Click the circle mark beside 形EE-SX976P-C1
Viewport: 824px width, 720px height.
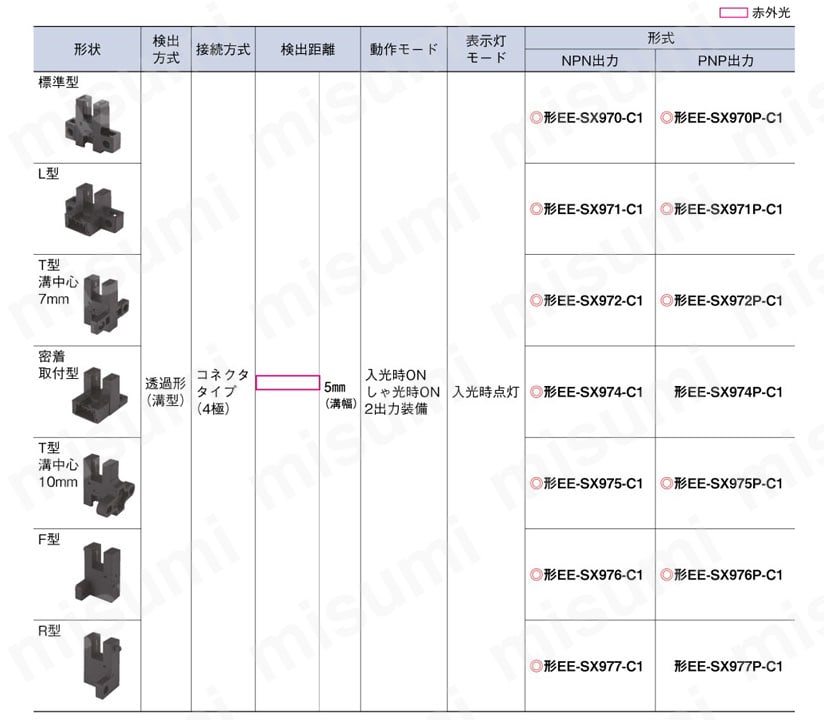(666, 575)
